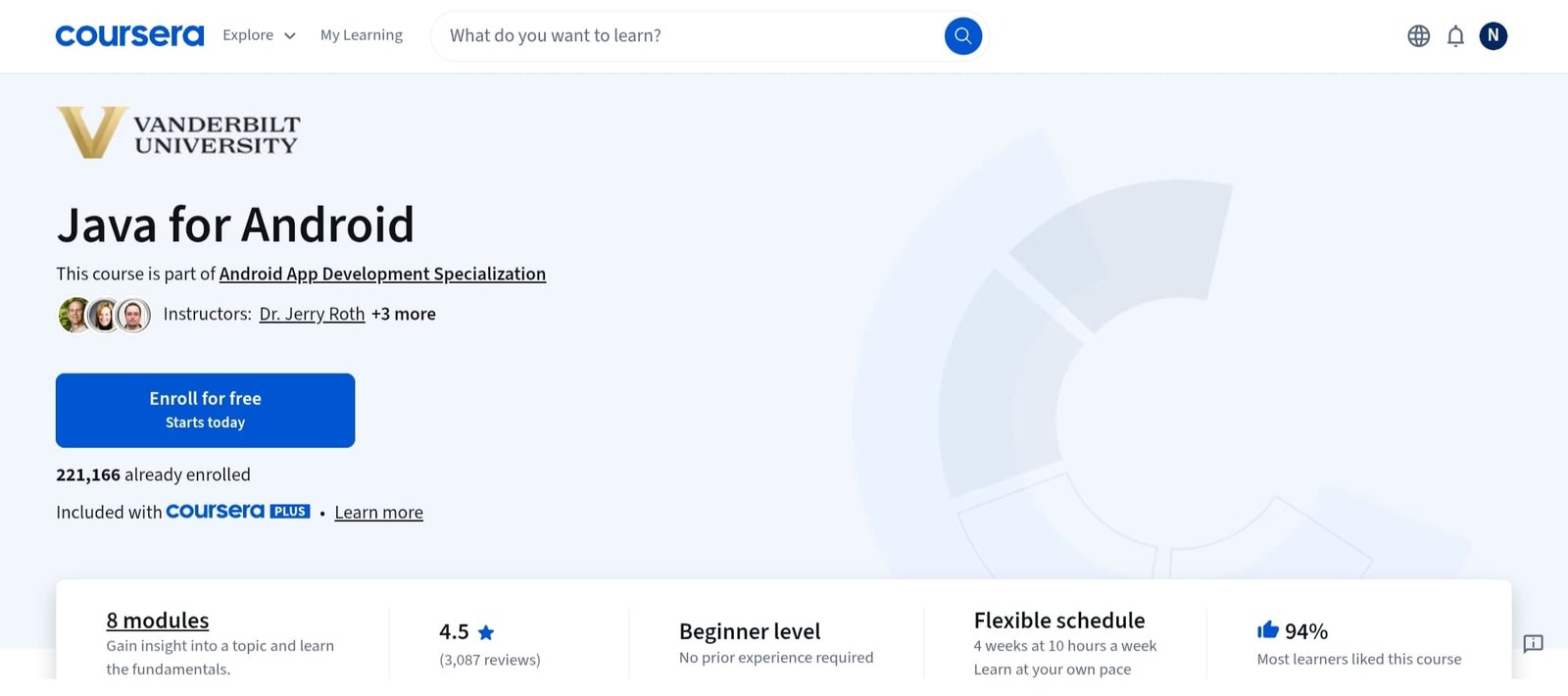Click the Coursera Plus badge
The image size is (1568, 696).
tap(238, 512)
